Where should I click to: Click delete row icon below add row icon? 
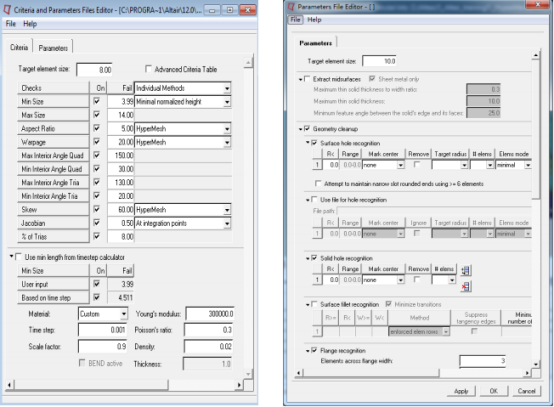[x=466, y=286]
